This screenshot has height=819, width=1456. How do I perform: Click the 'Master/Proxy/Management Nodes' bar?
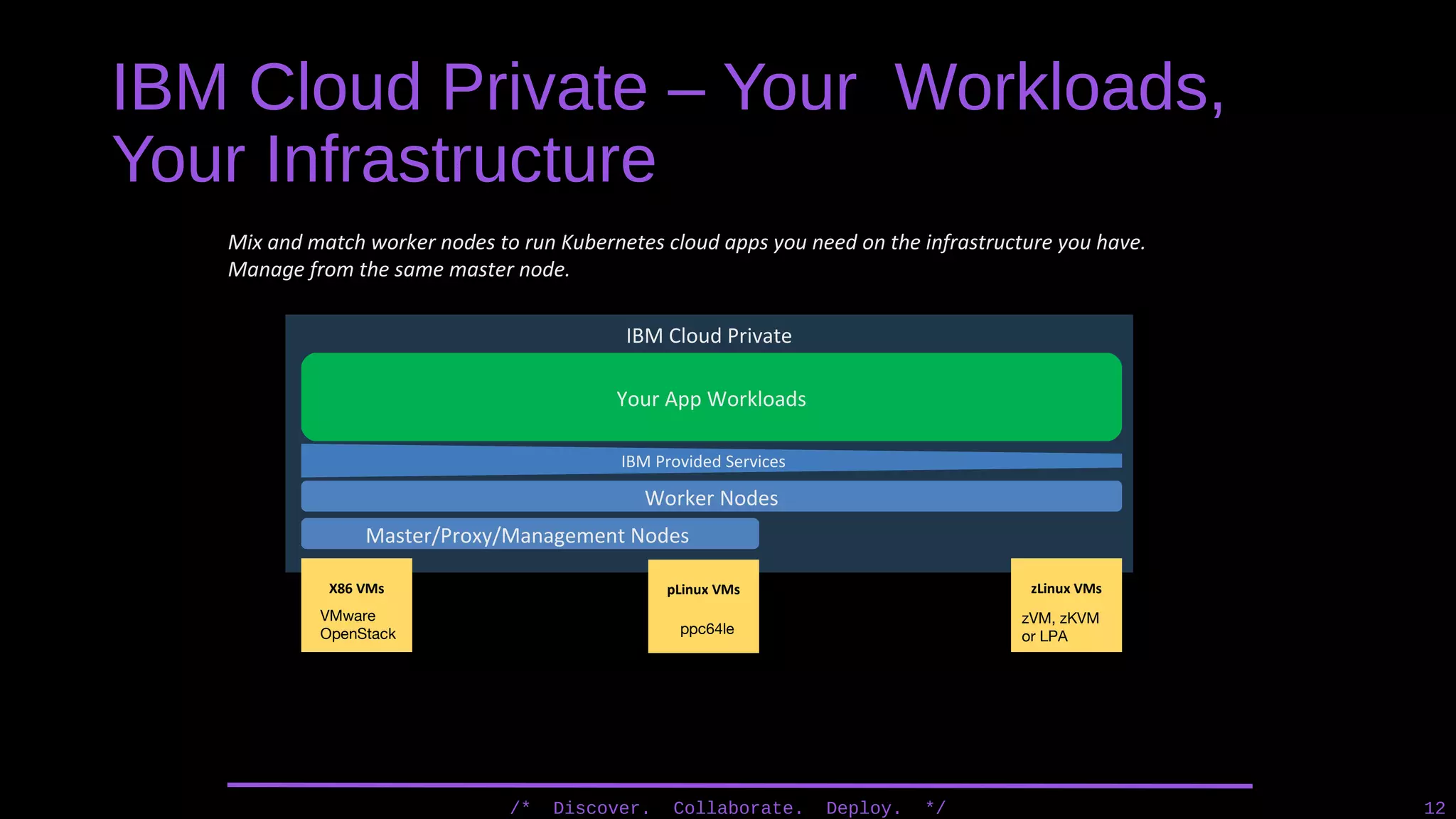pyautogui.click(x=530, y=534)
